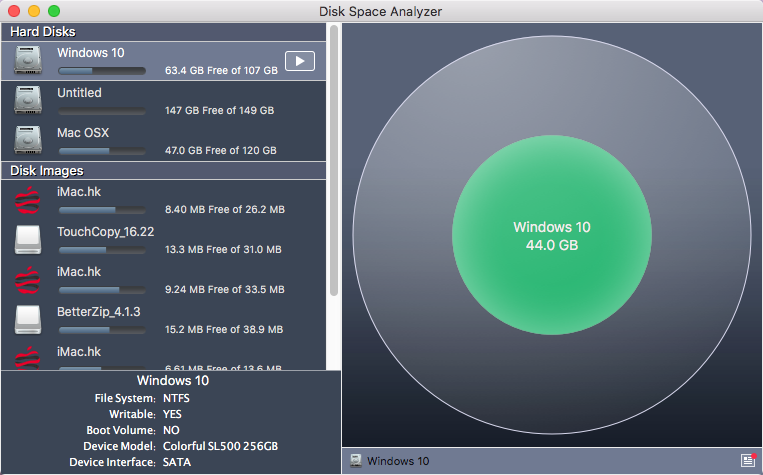Click the Boot Volume NO value

point(171,430)
